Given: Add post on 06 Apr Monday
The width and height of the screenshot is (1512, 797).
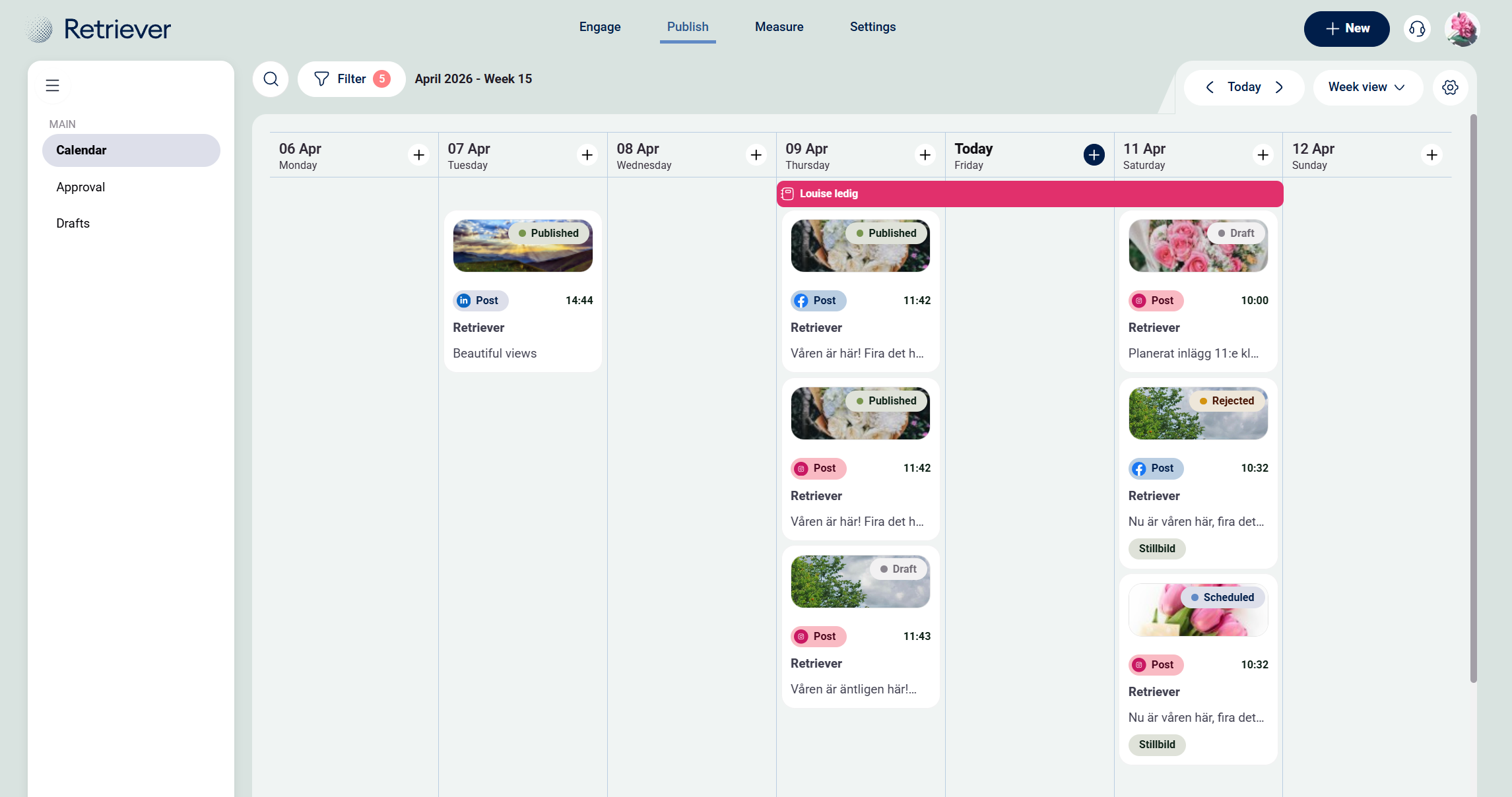Looking at the screenshot, I should [418, 155].
